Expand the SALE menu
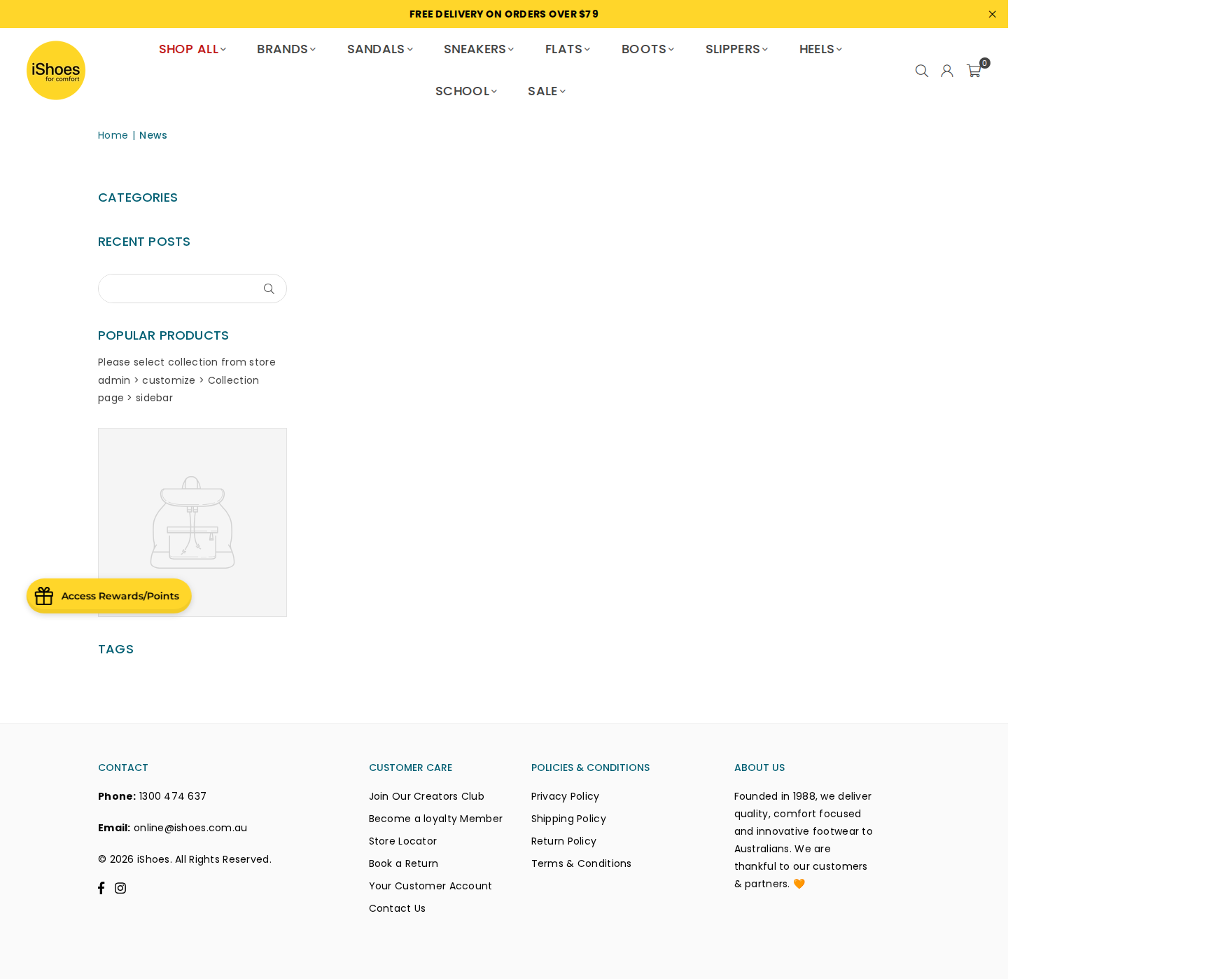This screenshot has height=979, width=1232. (x=547, y=91)
